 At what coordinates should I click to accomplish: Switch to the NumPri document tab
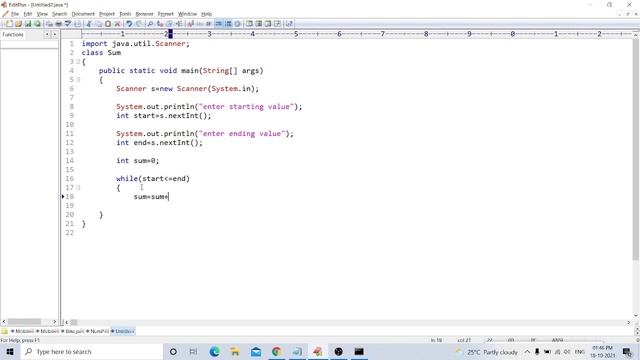pyautogui.click(x=98, y=331)
